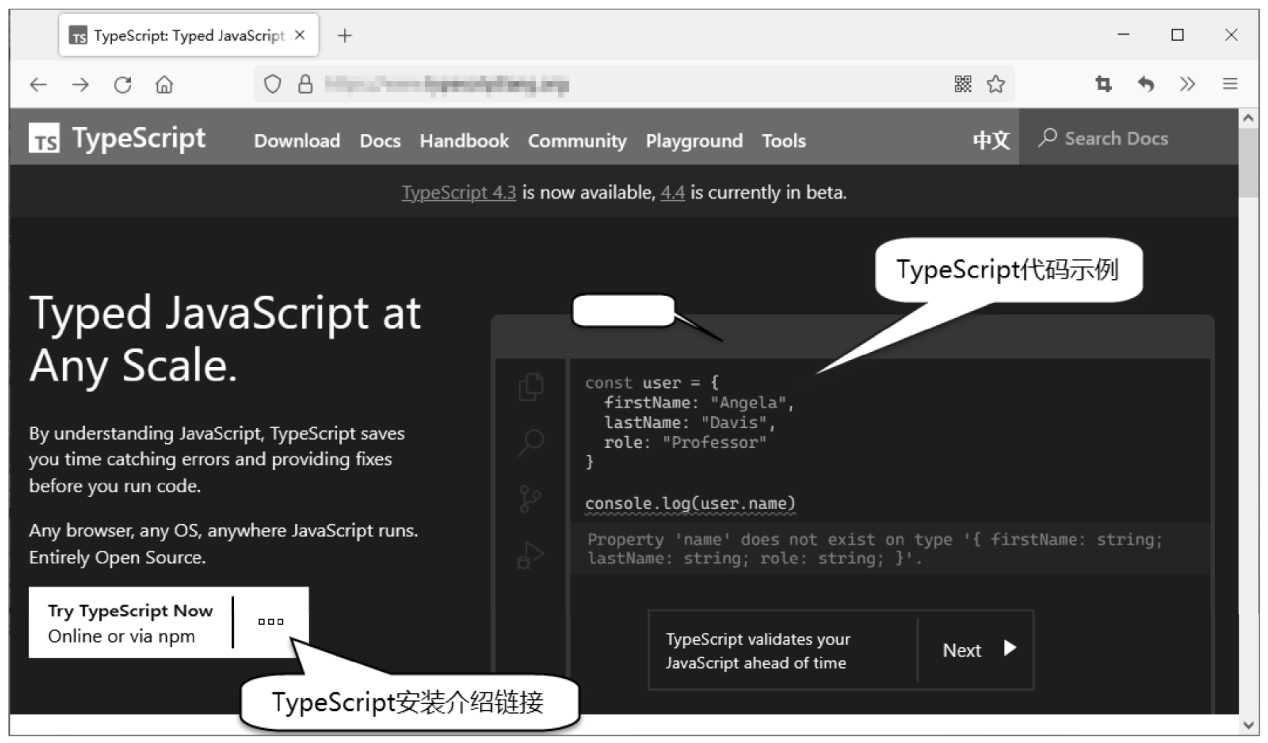Click Try TypeScript Now button
Viewport: 1268px width, 743px height.
coord(131,622)
